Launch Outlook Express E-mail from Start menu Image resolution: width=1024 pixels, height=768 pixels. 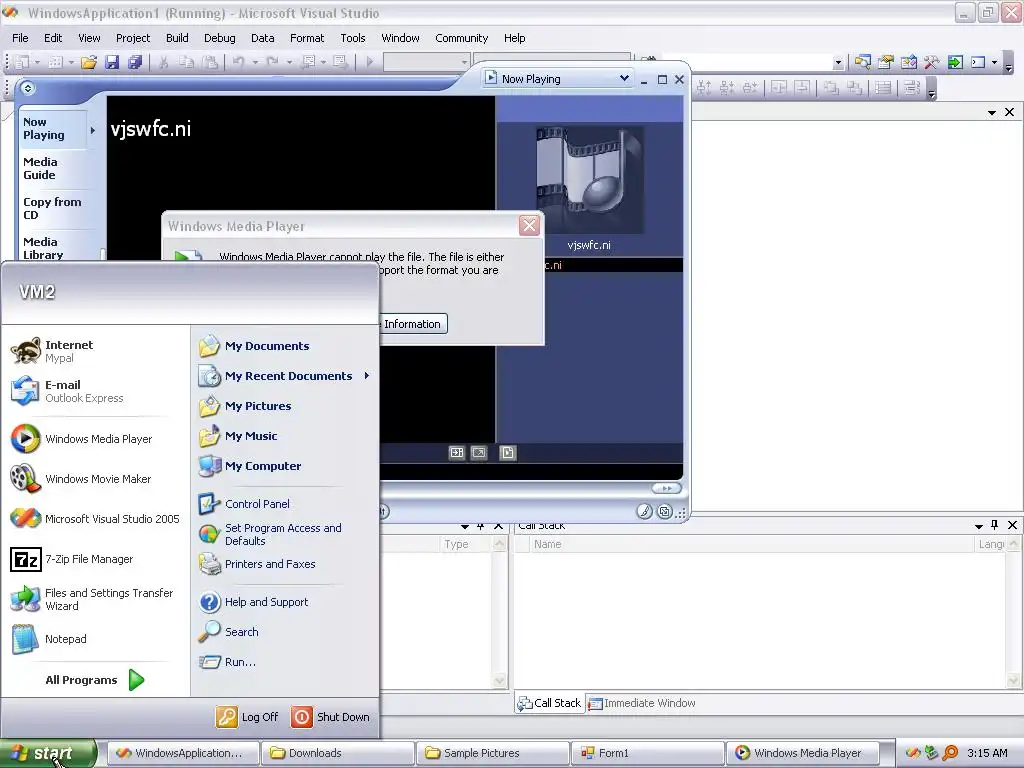(x=67, y=391)
